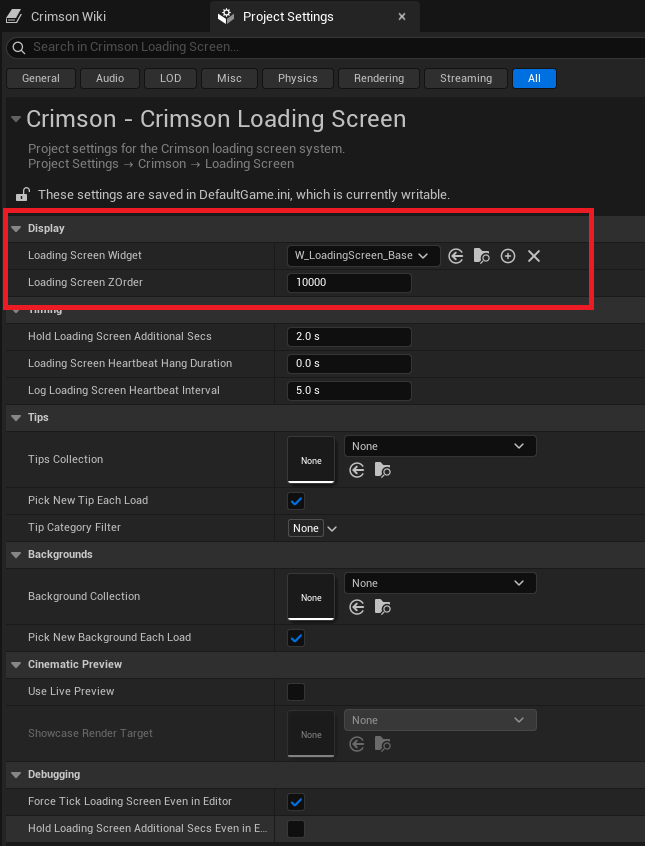This screenshot has height=846, width=645.
Task: Filter settings by LOD
Action: pyautogui.click(x=171, y=78)
